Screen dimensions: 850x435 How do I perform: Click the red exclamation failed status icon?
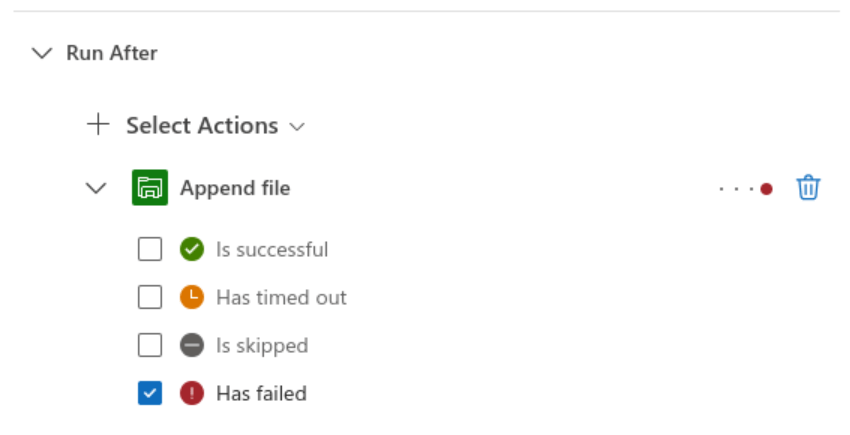point(192,393)
